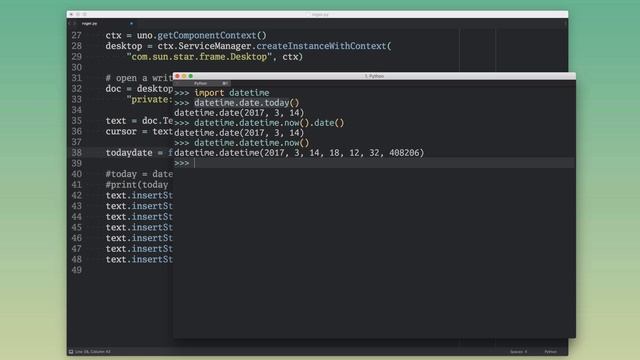
Task: Click the "datetime.datetime.now()" command without .date()
Action: (252, 143)
